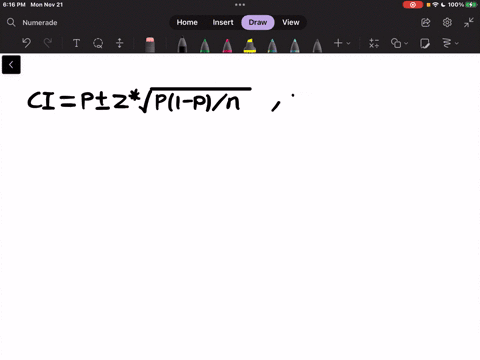Open the ink to math tool
The height and width of the screenshot is (360, 480).
tap(374, 43)
